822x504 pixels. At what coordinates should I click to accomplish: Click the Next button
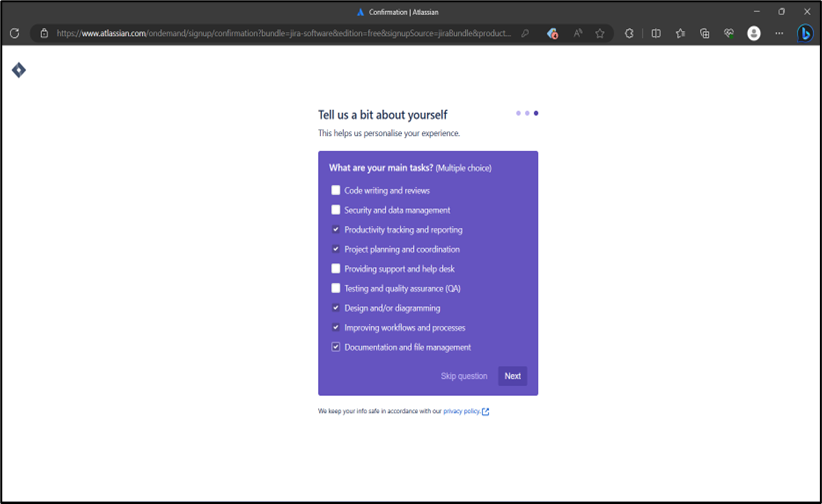tap(512, 376)
